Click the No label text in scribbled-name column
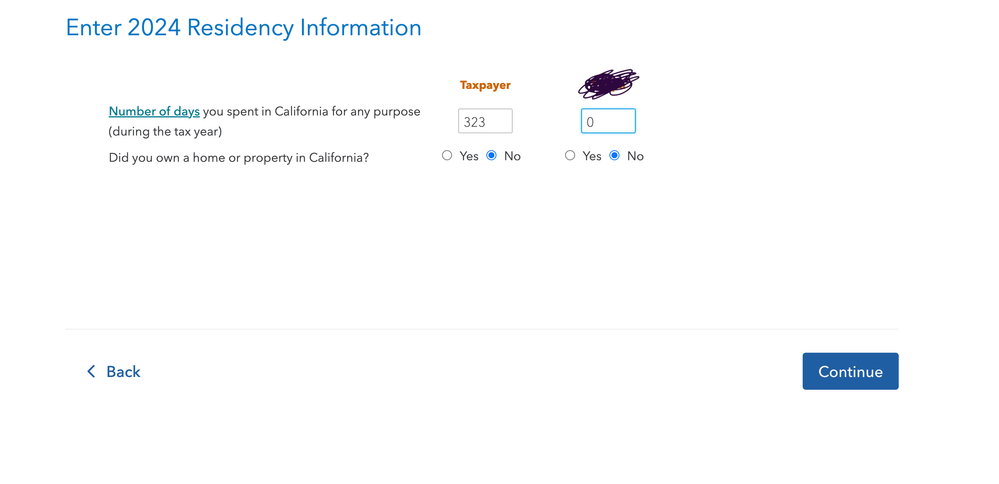 point(635,156)
